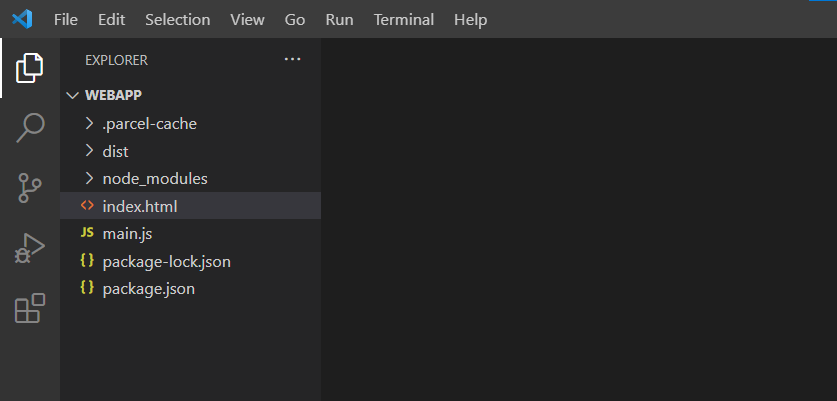The image size is (837, 401).
Task: Click the braces icon beside package-lock.json
Action: (87, 261)
